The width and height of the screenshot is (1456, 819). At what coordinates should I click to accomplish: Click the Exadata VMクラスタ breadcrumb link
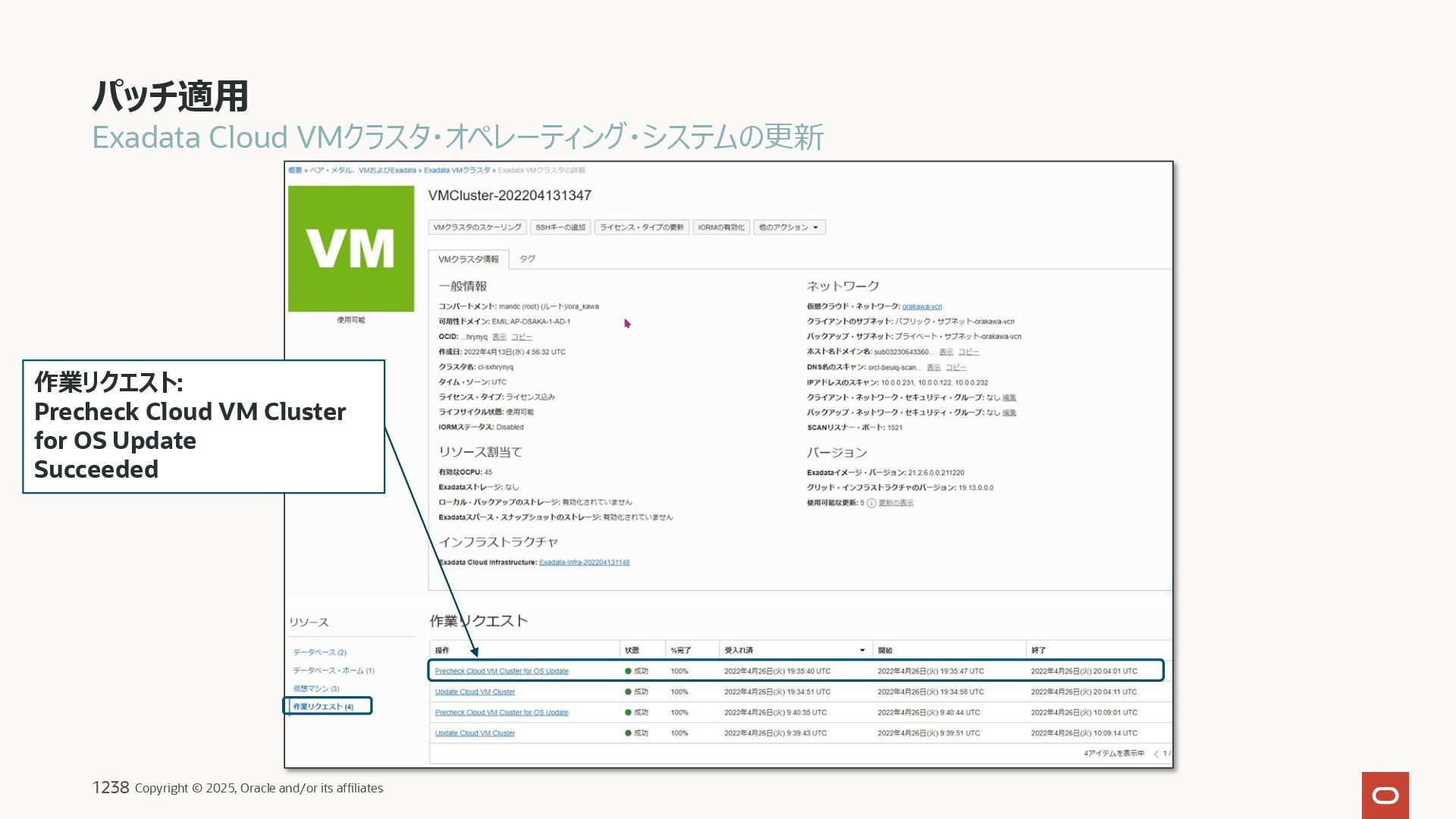click(x=457, y=170)
